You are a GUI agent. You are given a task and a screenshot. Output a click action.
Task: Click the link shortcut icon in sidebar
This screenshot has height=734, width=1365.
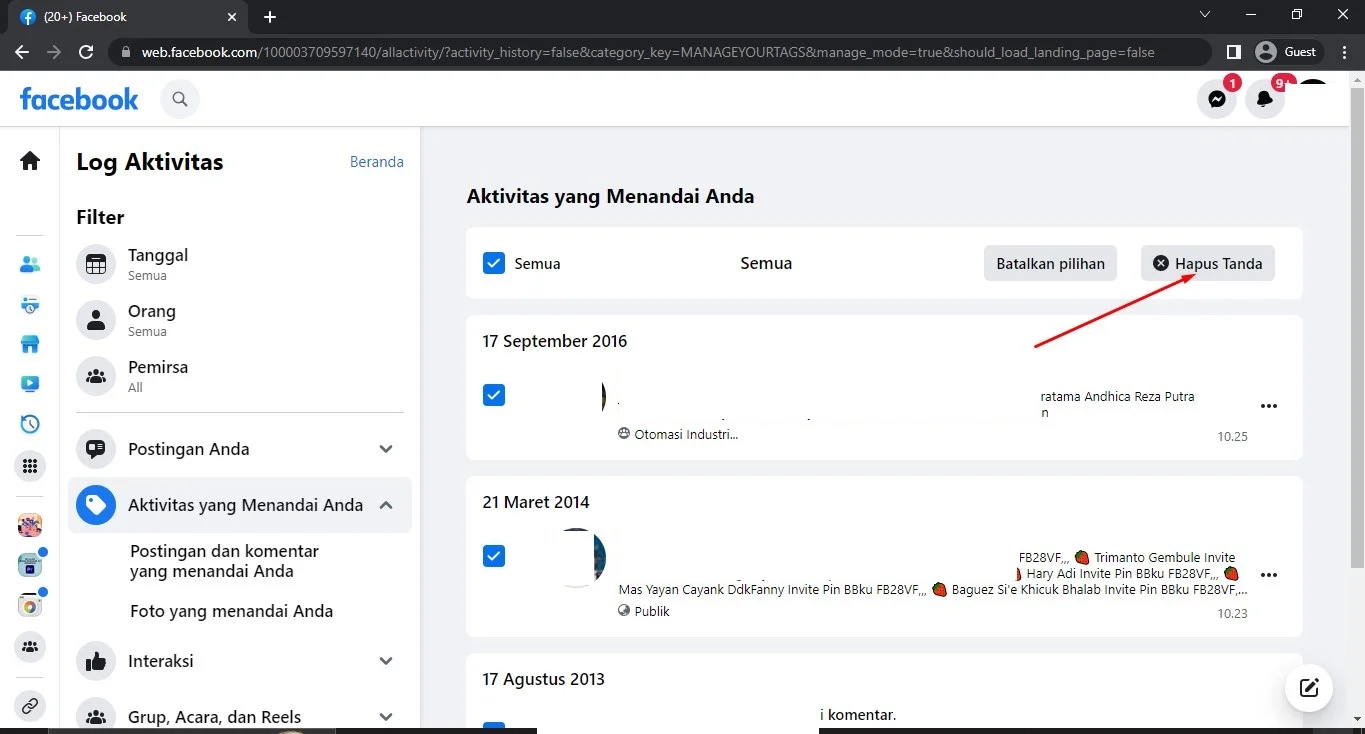[30, 706]
